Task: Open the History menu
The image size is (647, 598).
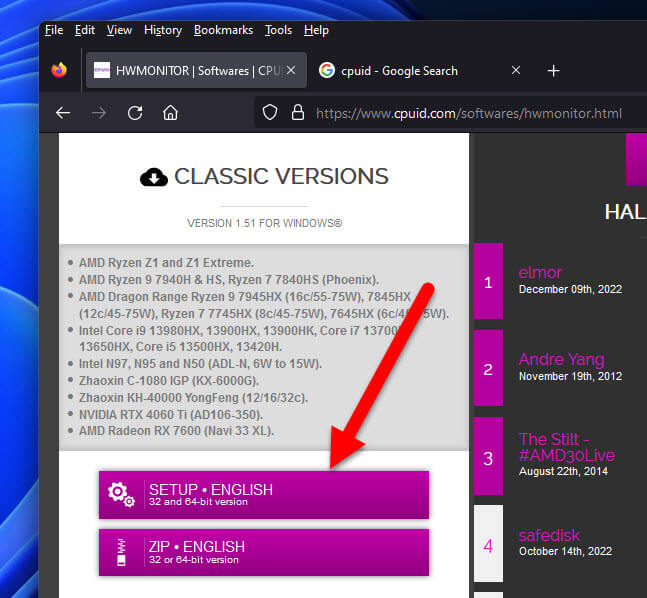Action: (x=163, y=30)
